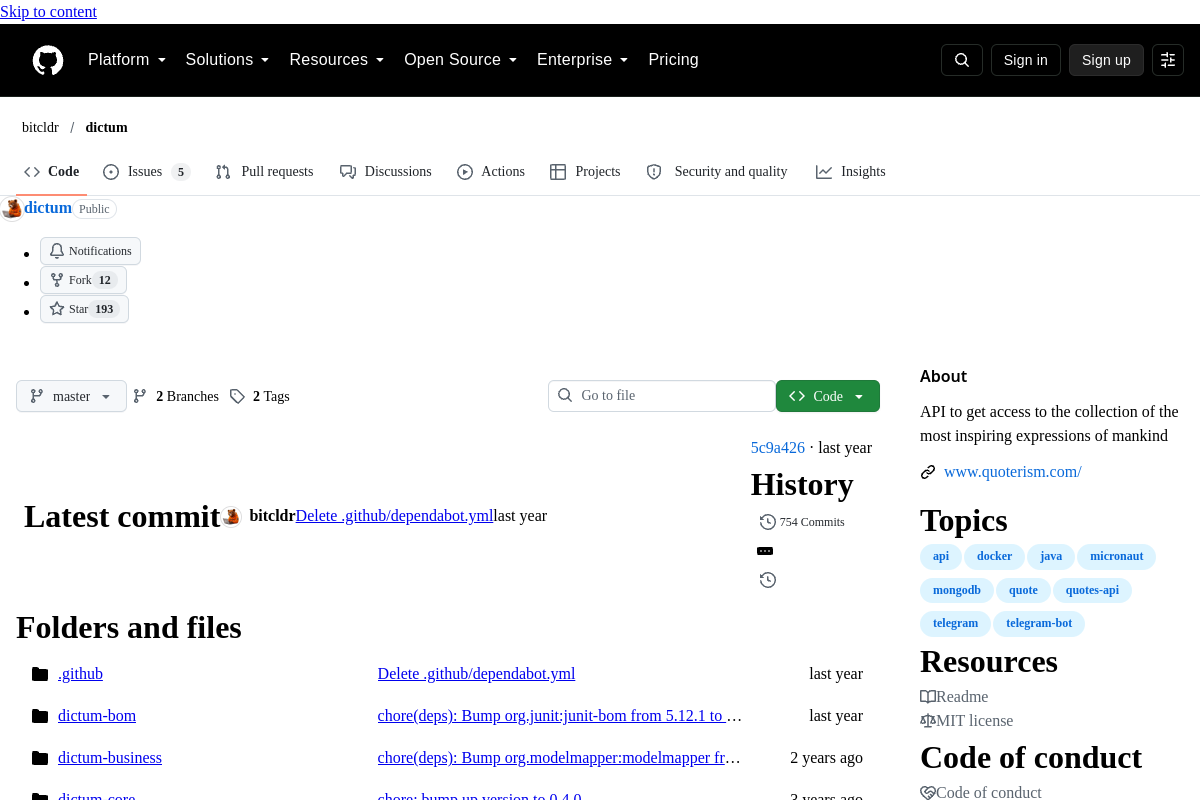Click the tag icon beside 2 Tags
This screenshot has width=1200, height=800.
tap(237, 396)
